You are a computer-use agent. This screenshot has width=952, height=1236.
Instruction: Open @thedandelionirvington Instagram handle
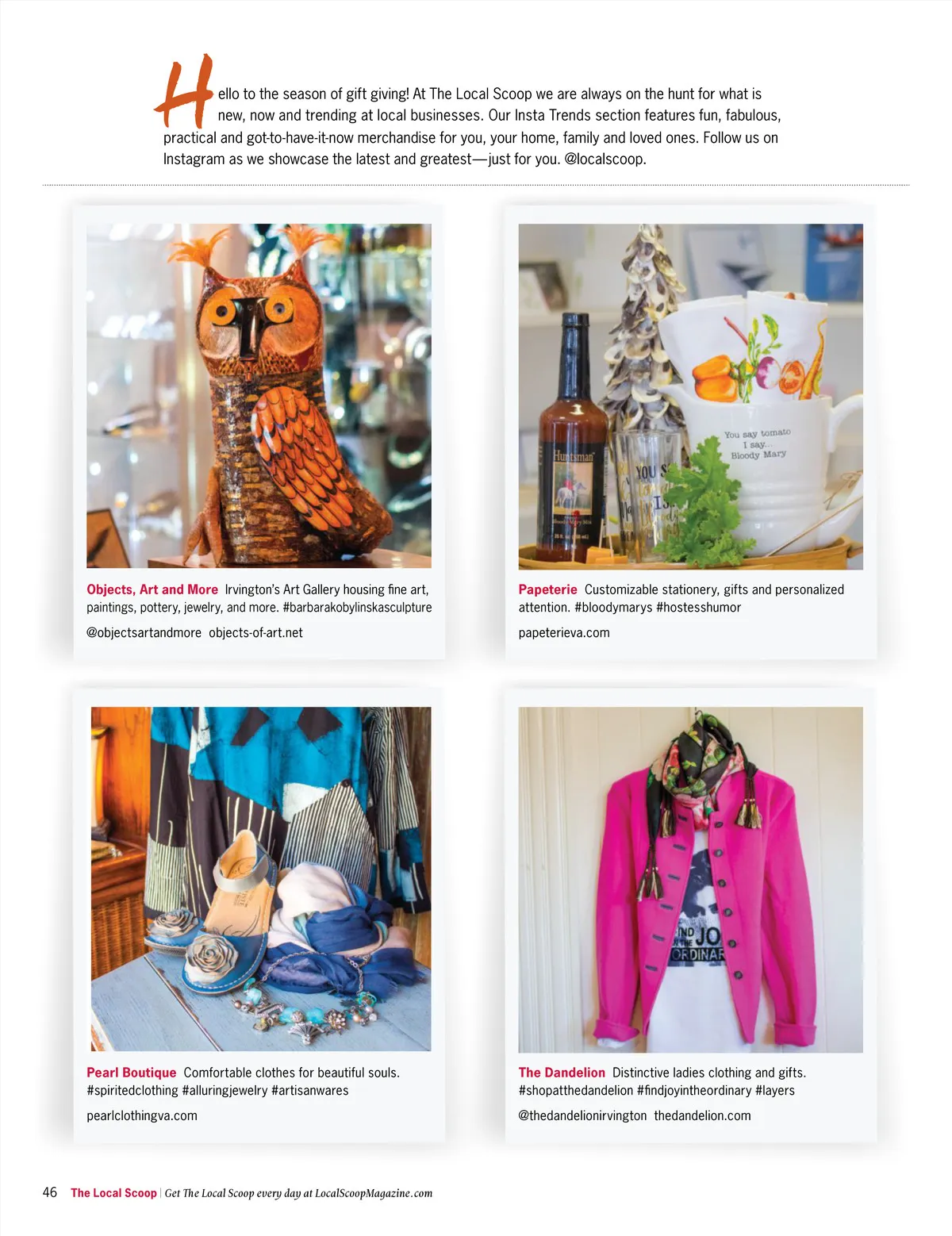pos(582,1115)
